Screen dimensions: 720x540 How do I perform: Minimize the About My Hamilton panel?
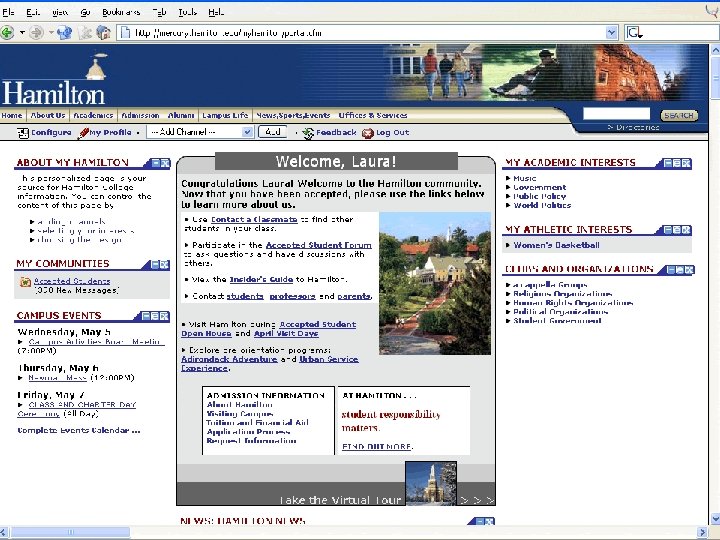(x=156, y=163)
